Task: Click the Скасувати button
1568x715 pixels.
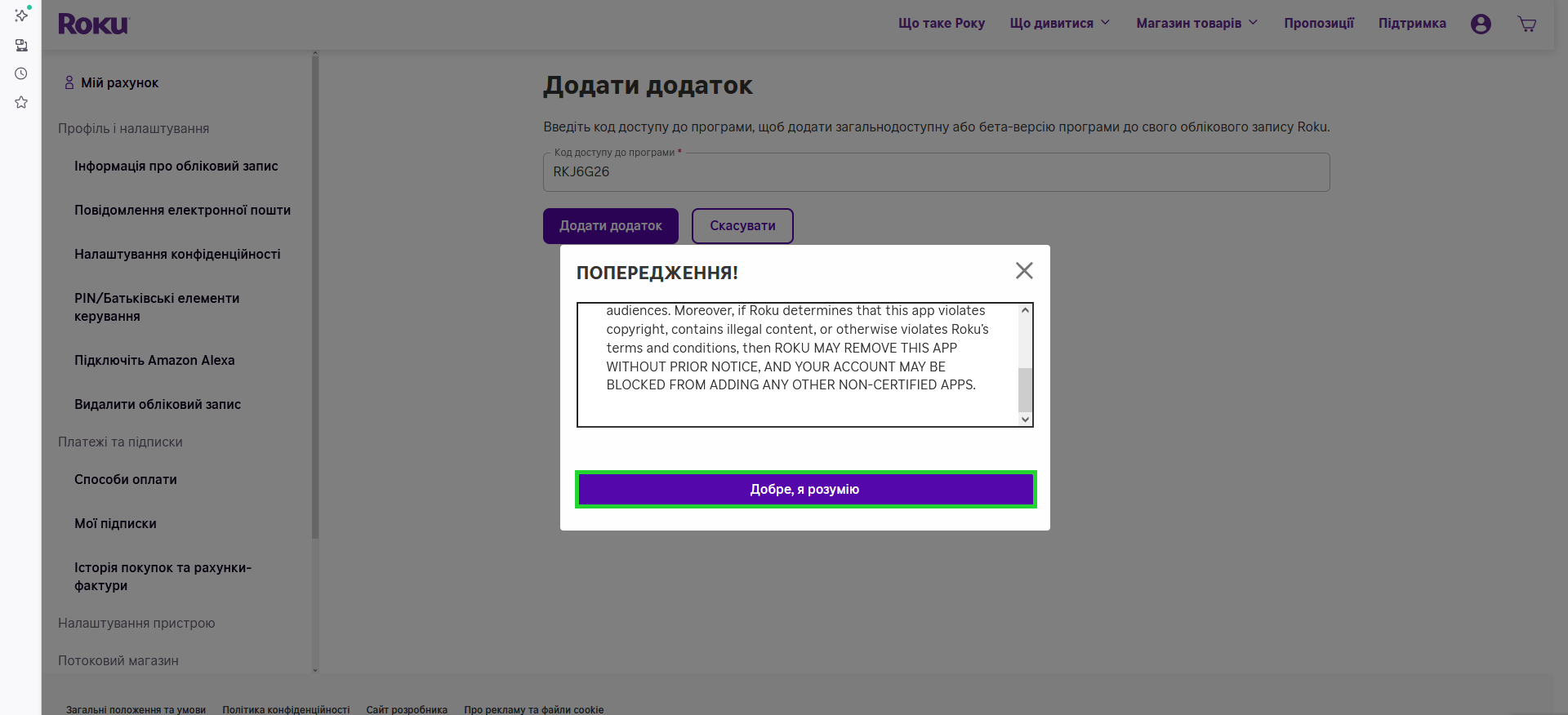Action: point(742,226)
